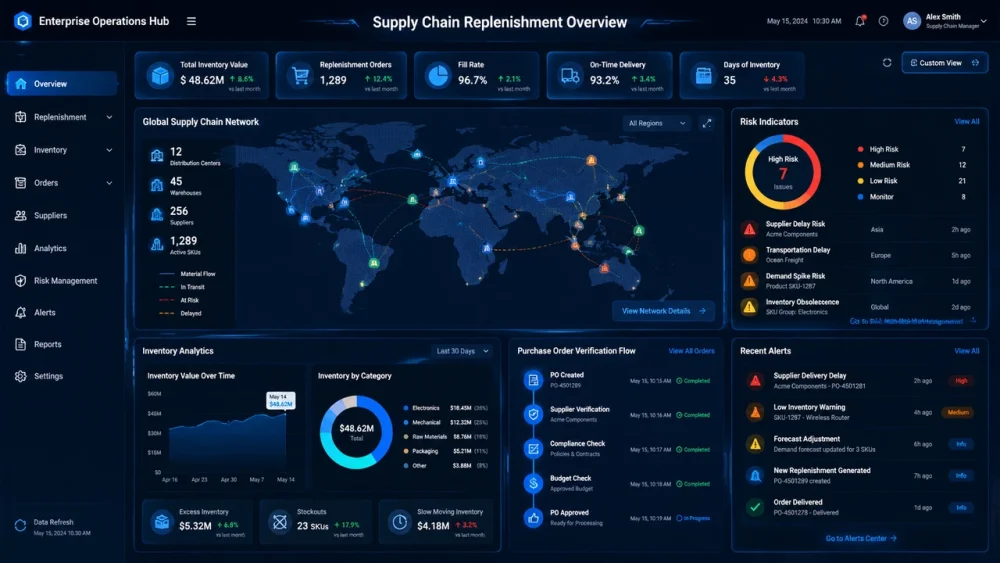Open the Supplier Delay Risk warning row

click(857, 229)
